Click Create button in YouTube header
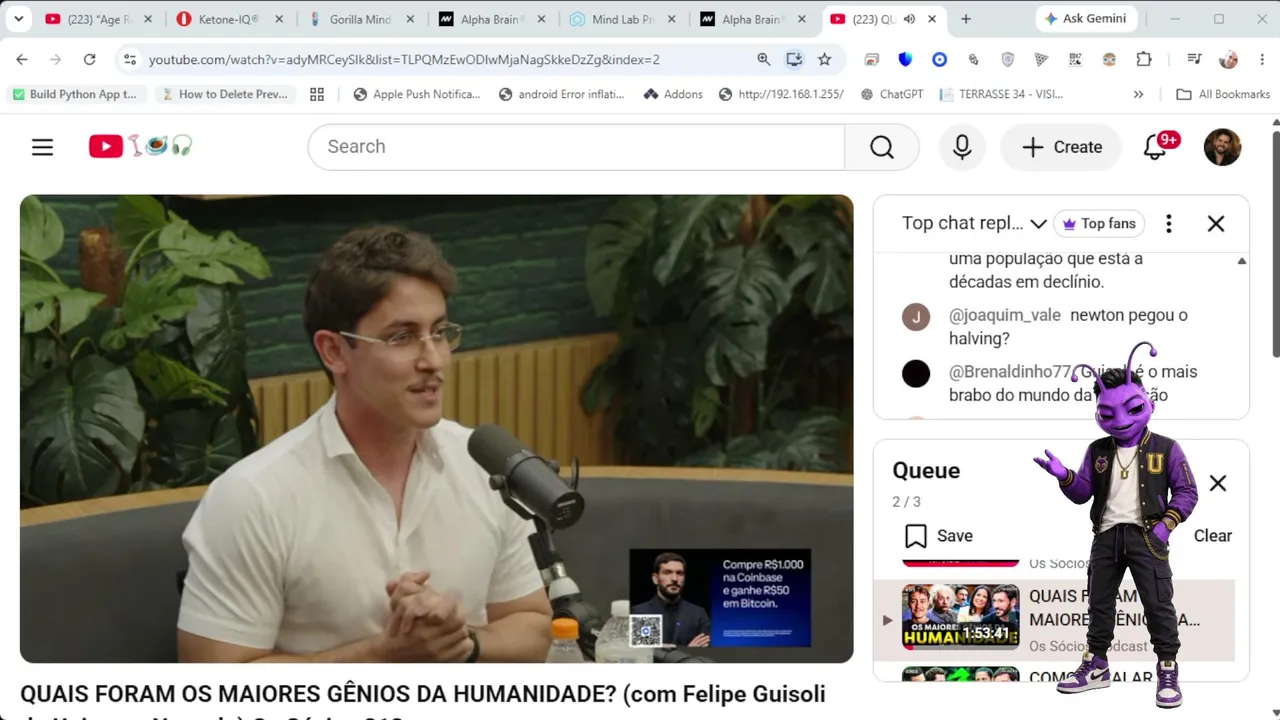This screenshot has width=1280, height=720. point(1061,147)
